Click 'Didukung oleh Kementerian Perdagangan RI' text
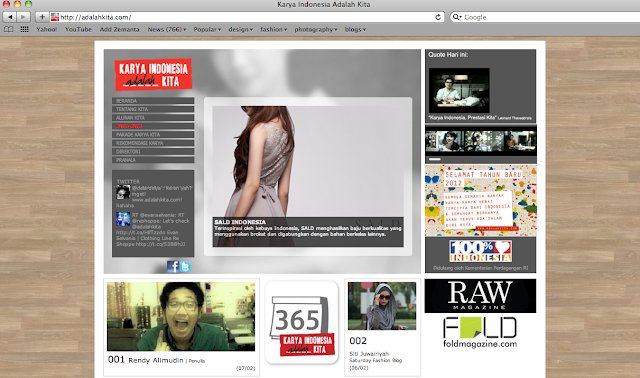The image size is (640, 378). [480, 268]
